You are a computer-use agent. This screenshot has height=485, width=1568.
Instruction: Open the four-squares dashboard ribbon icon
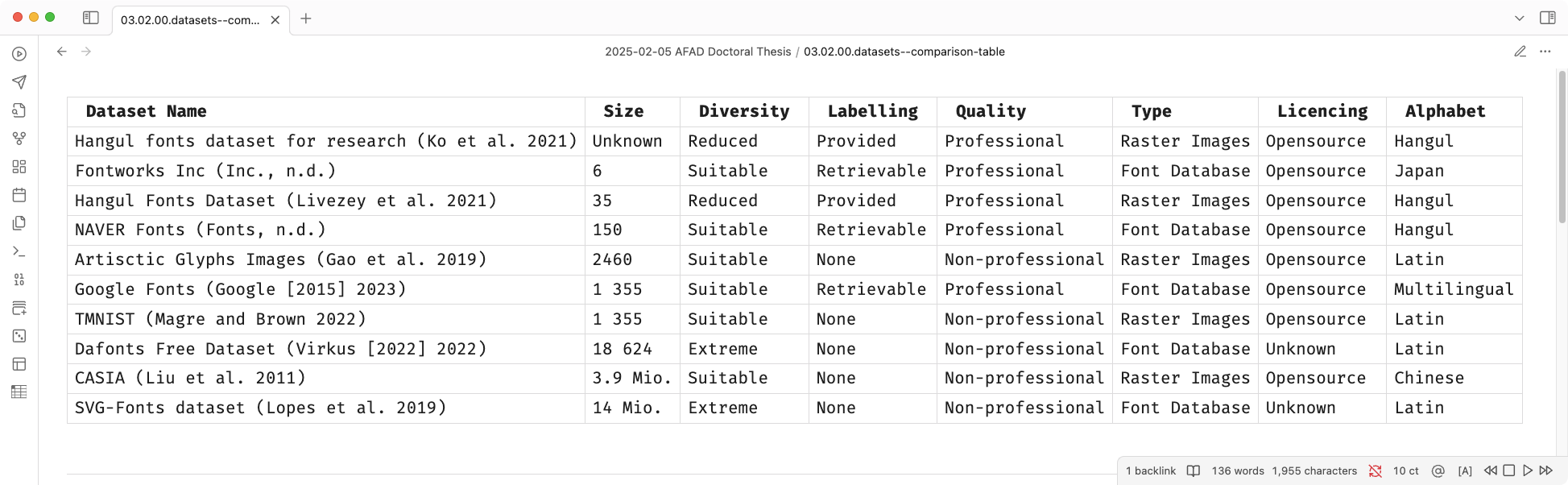(19, 167)
